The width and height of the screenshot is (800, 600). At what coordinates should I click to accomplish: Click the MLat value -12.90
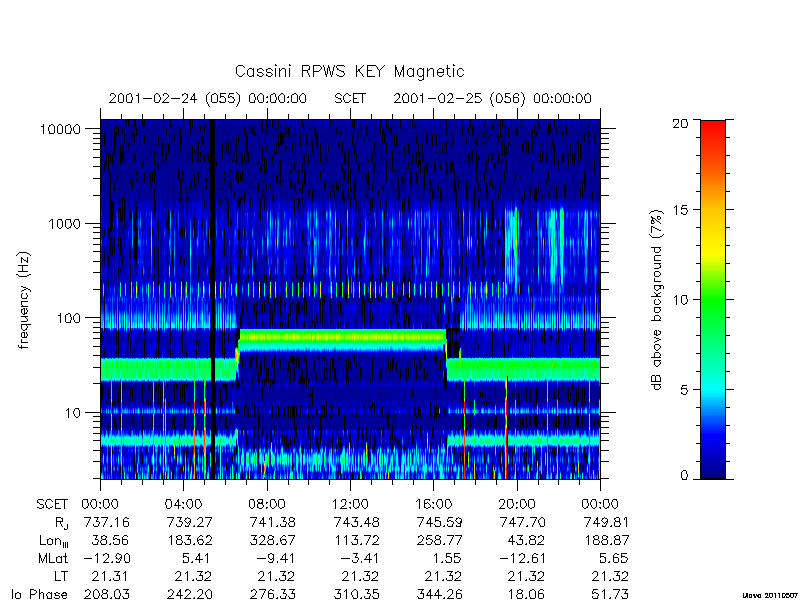coord(106,559)
